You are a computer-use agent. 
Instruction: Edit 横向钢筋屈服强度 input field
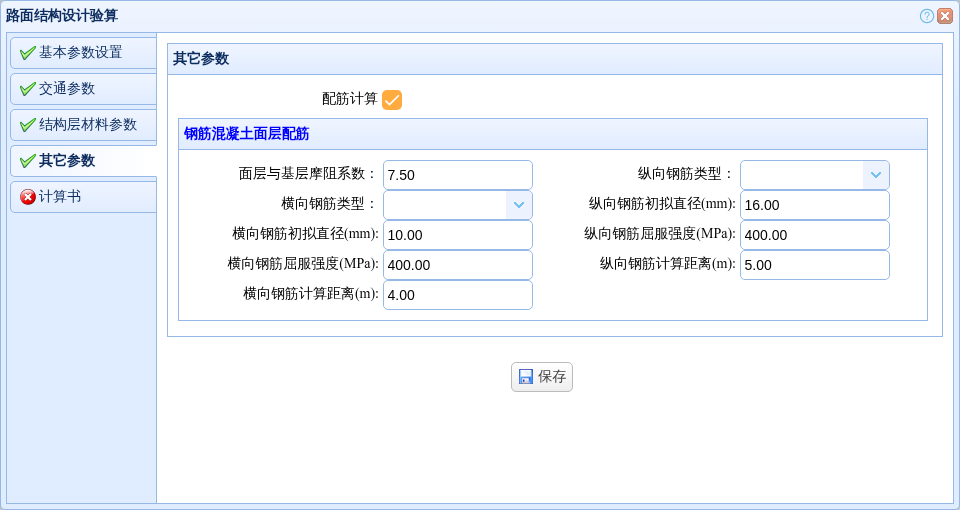tap(457, 265)
